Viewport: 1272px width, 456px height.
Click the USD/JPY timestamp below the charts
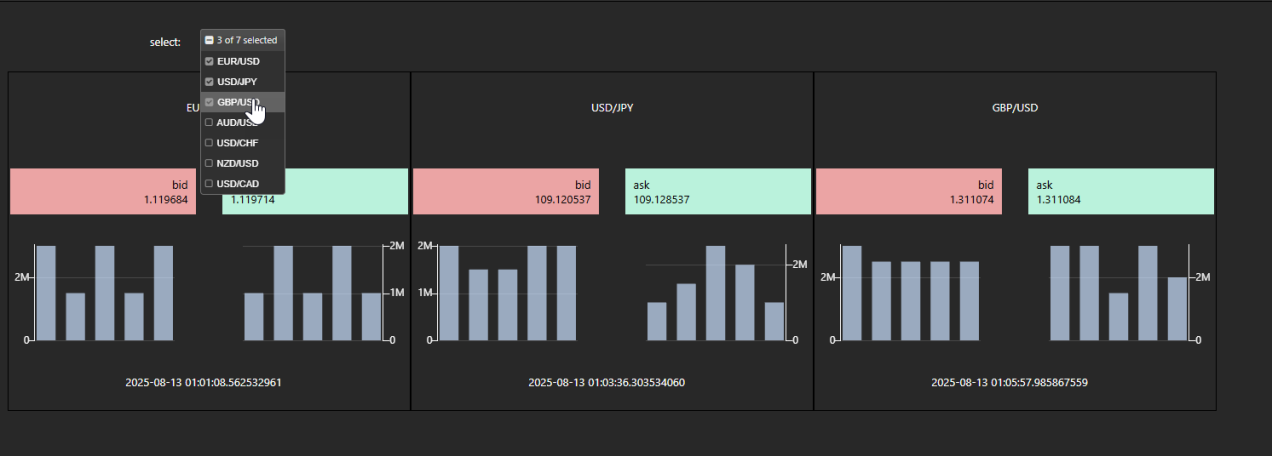(612, 382)
